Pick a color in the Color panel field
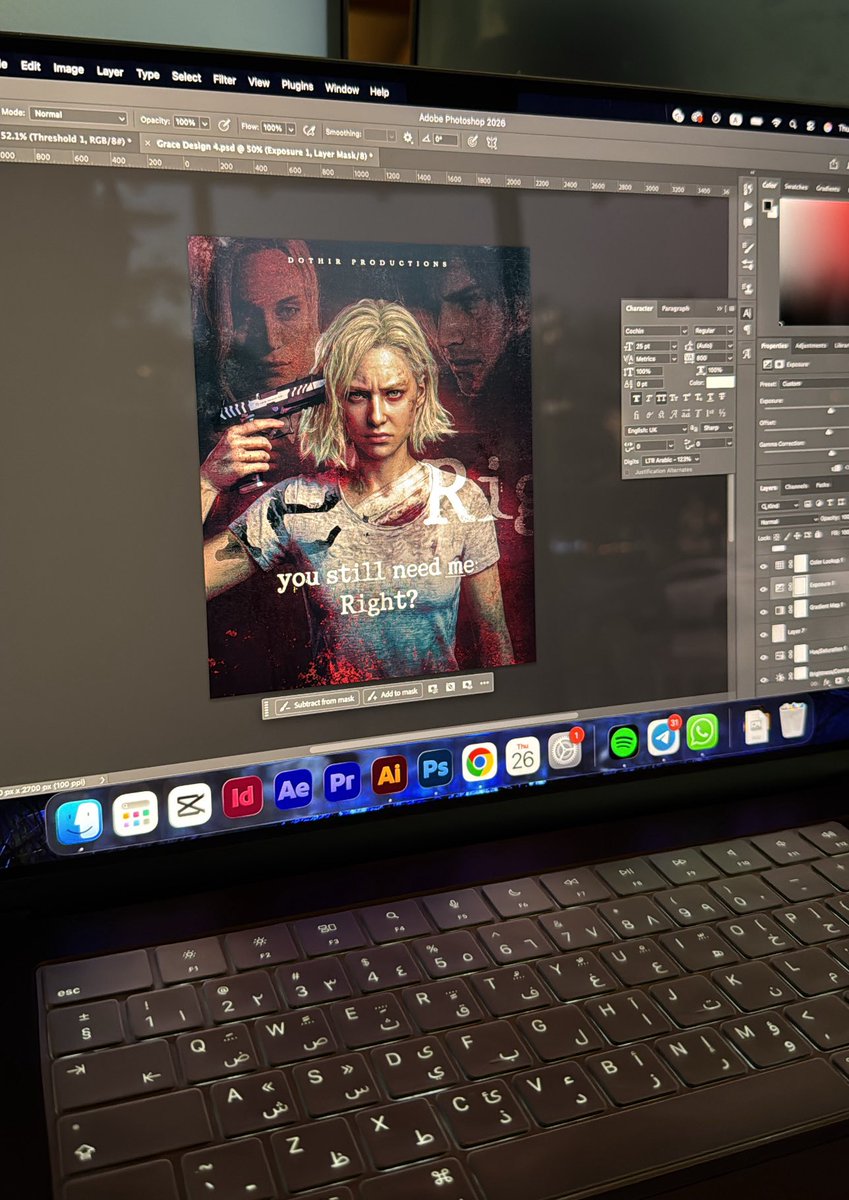The height and width of the screenshot is (1200, 849). click(x=814, y=262)
